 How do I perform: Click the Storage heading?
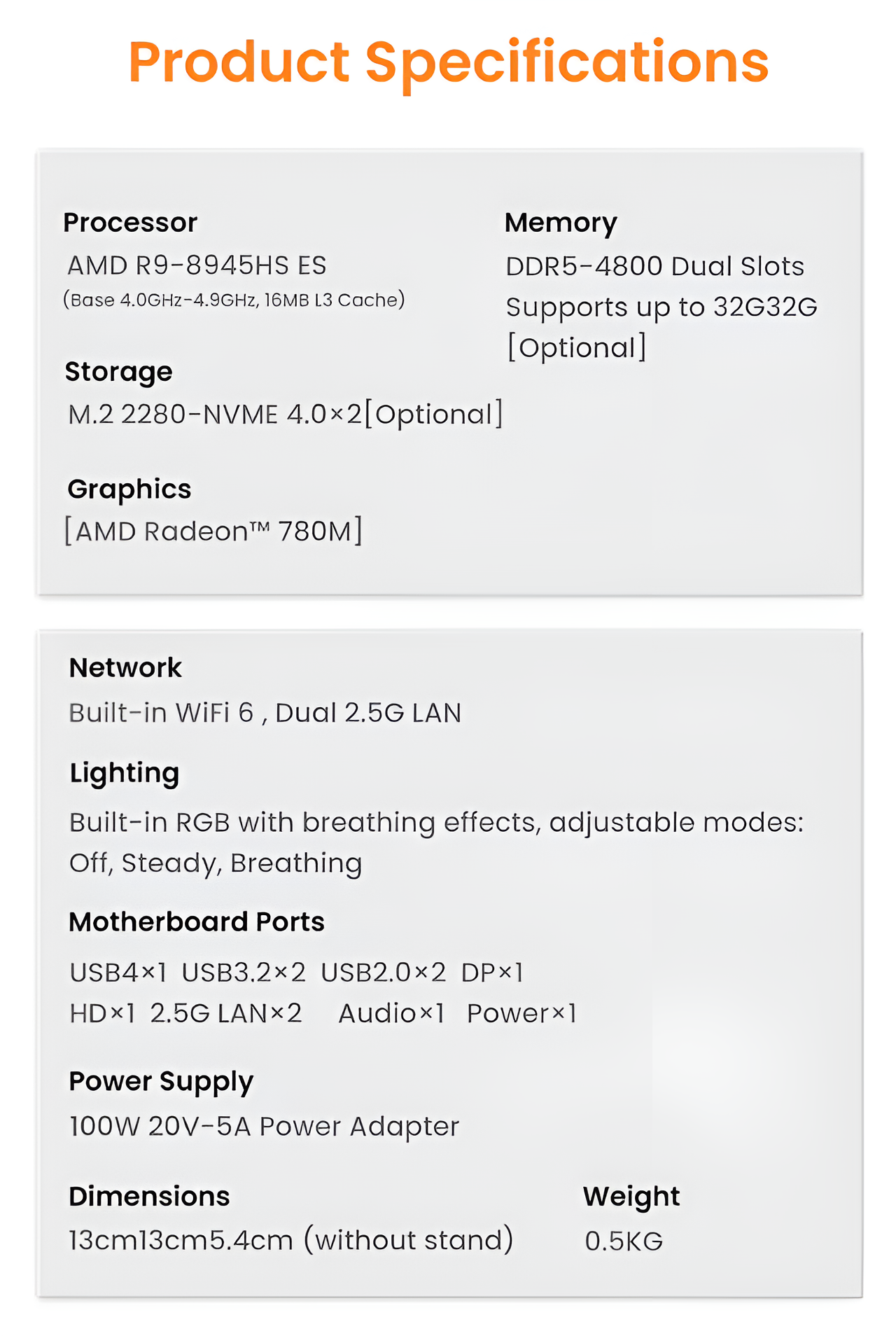point(118,372)
